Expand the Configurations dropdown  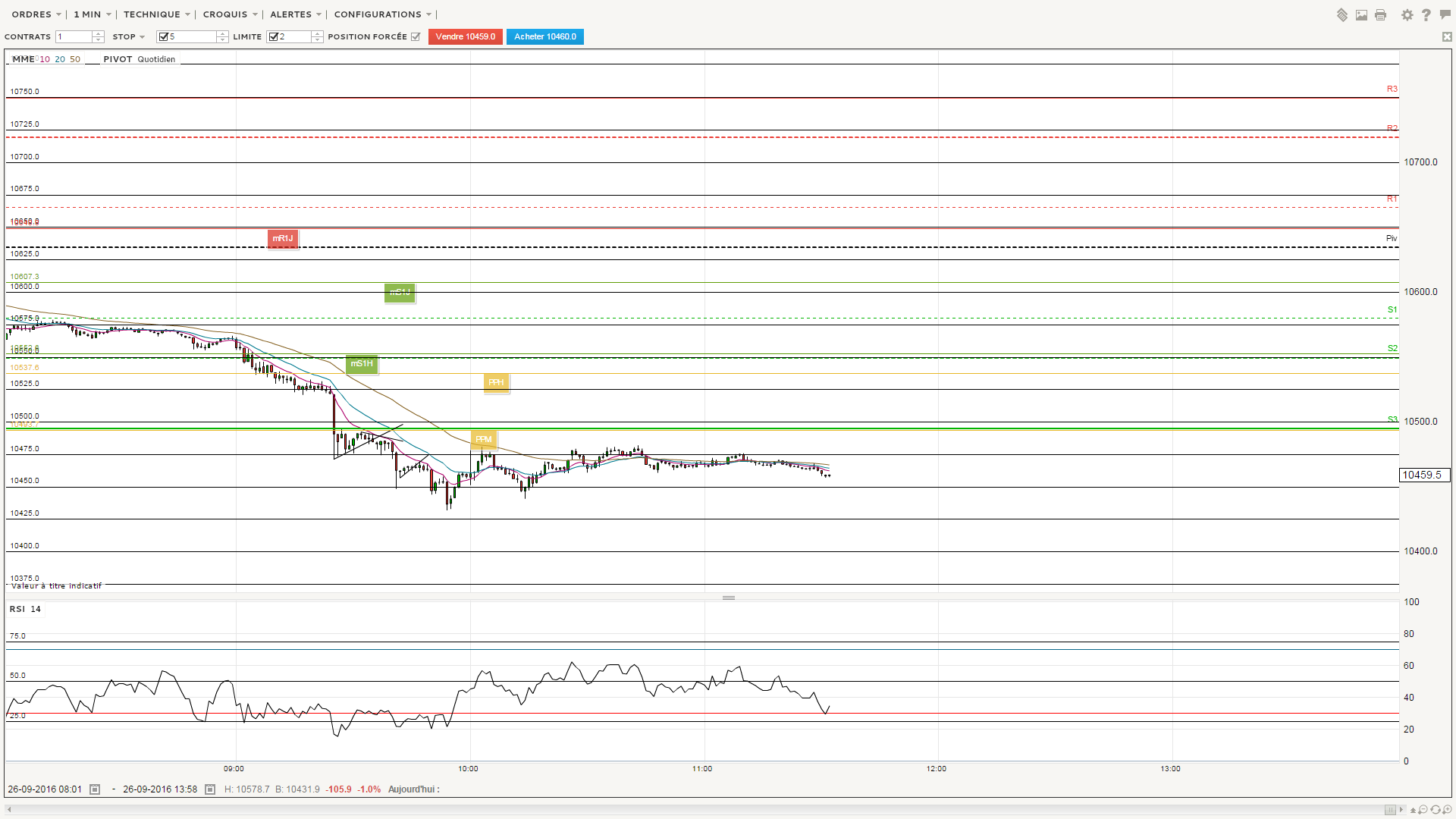click(x=428, y=14)
